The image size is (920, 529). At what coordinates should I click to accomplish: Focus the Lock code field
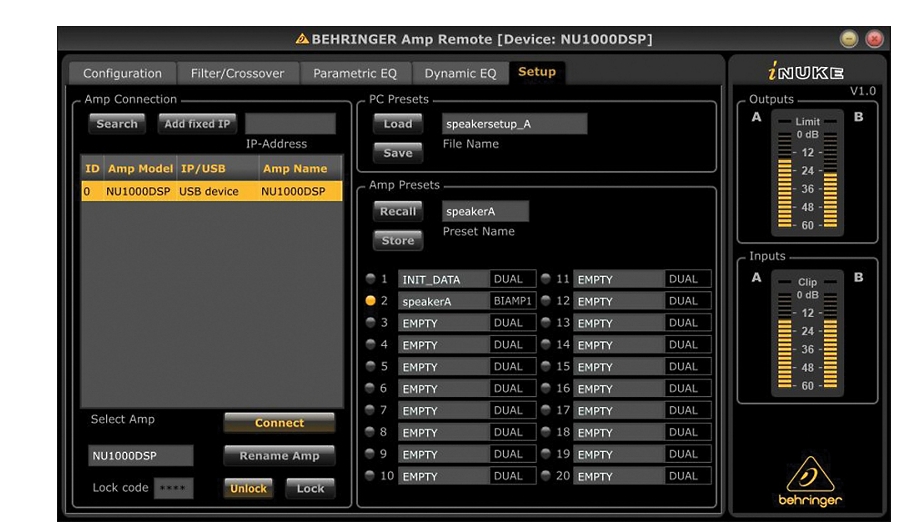pyautogui.click(x=173, y=488)
